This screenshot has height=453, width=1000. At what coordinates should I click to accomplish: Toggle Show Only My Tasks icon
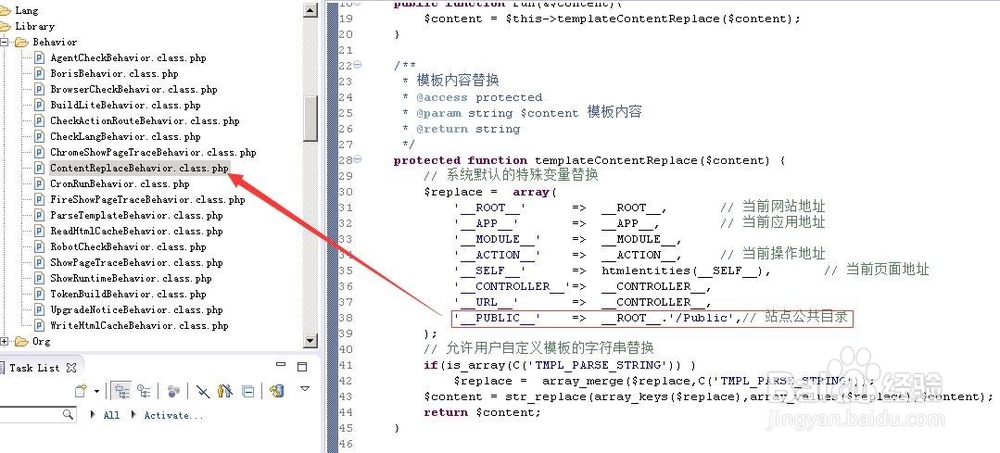pyautogui.click(x=224, y=391)
